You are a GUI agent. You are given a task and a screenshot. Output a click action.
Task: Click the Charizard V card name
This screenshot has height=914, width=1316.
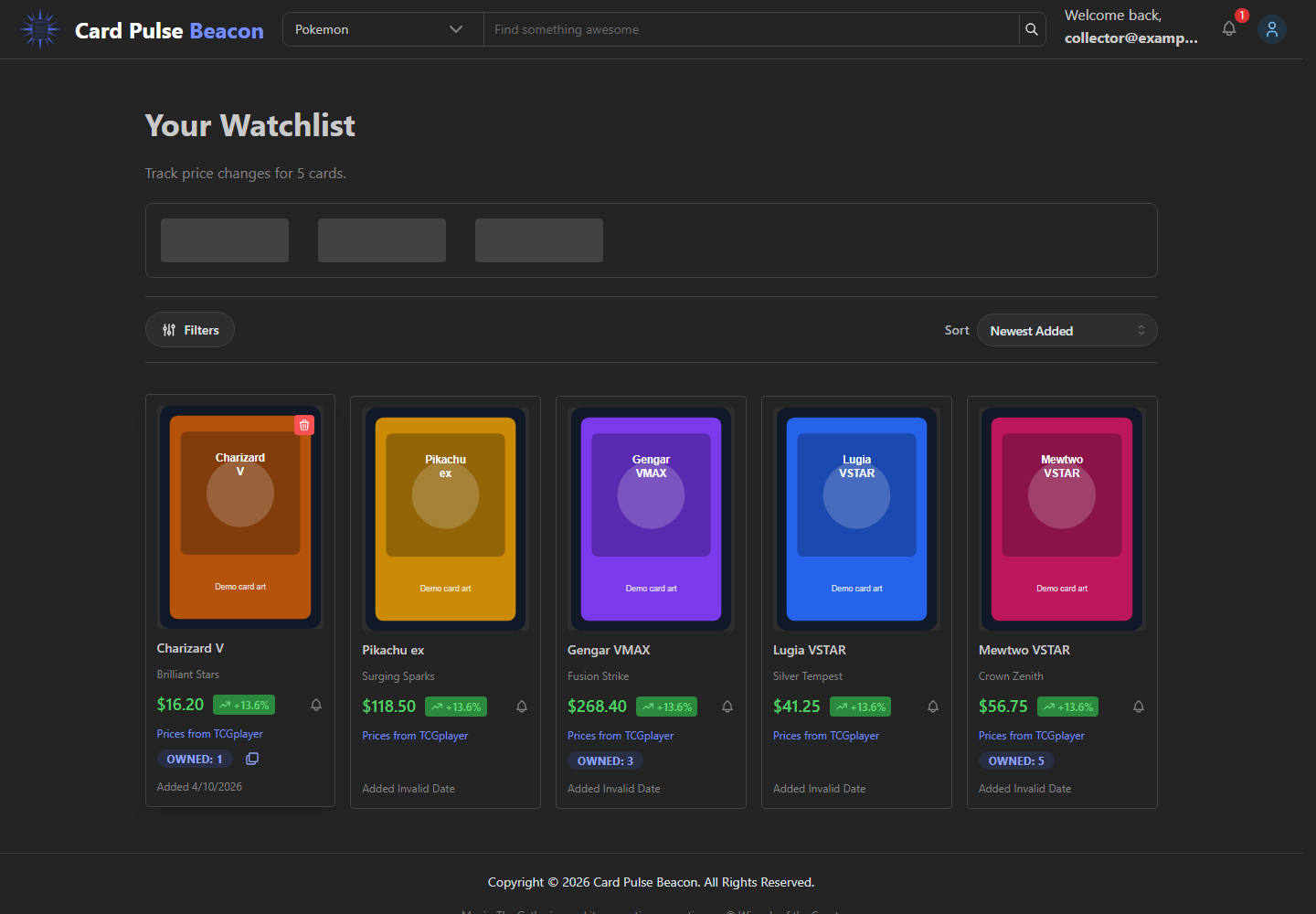[190, 648]
